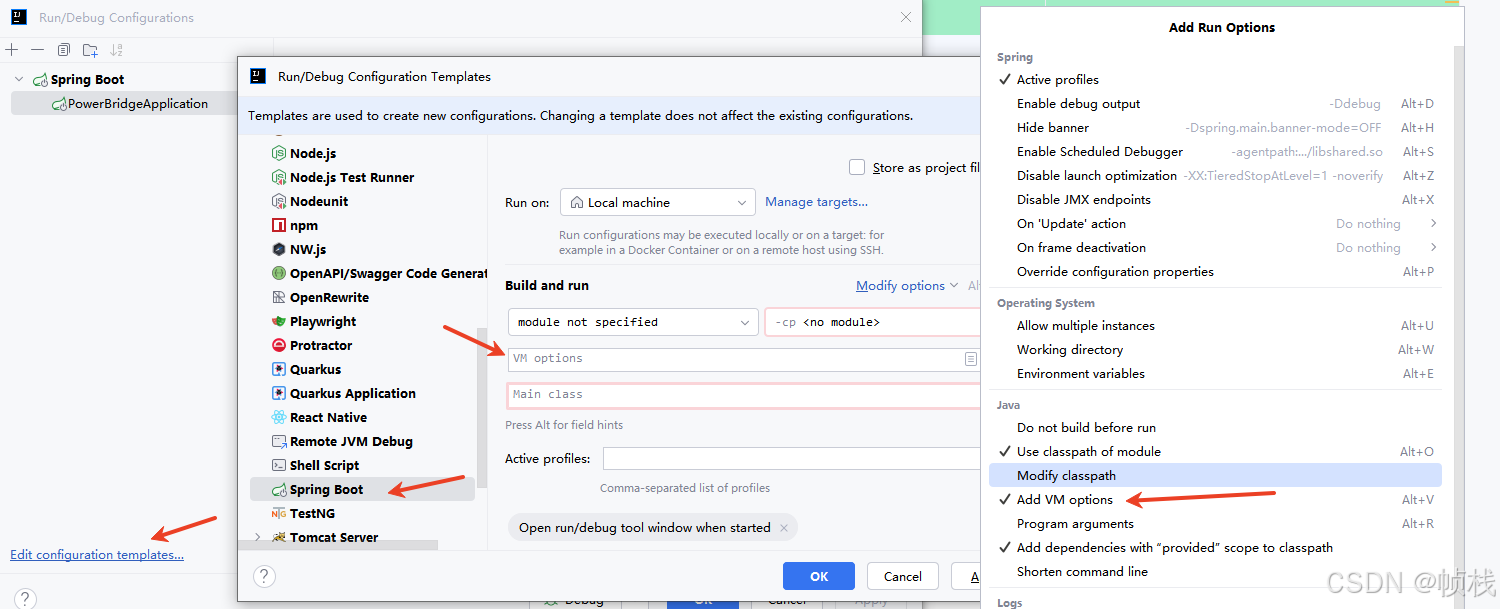Choose Disable launch optimization option

(x=1215, y=175)
